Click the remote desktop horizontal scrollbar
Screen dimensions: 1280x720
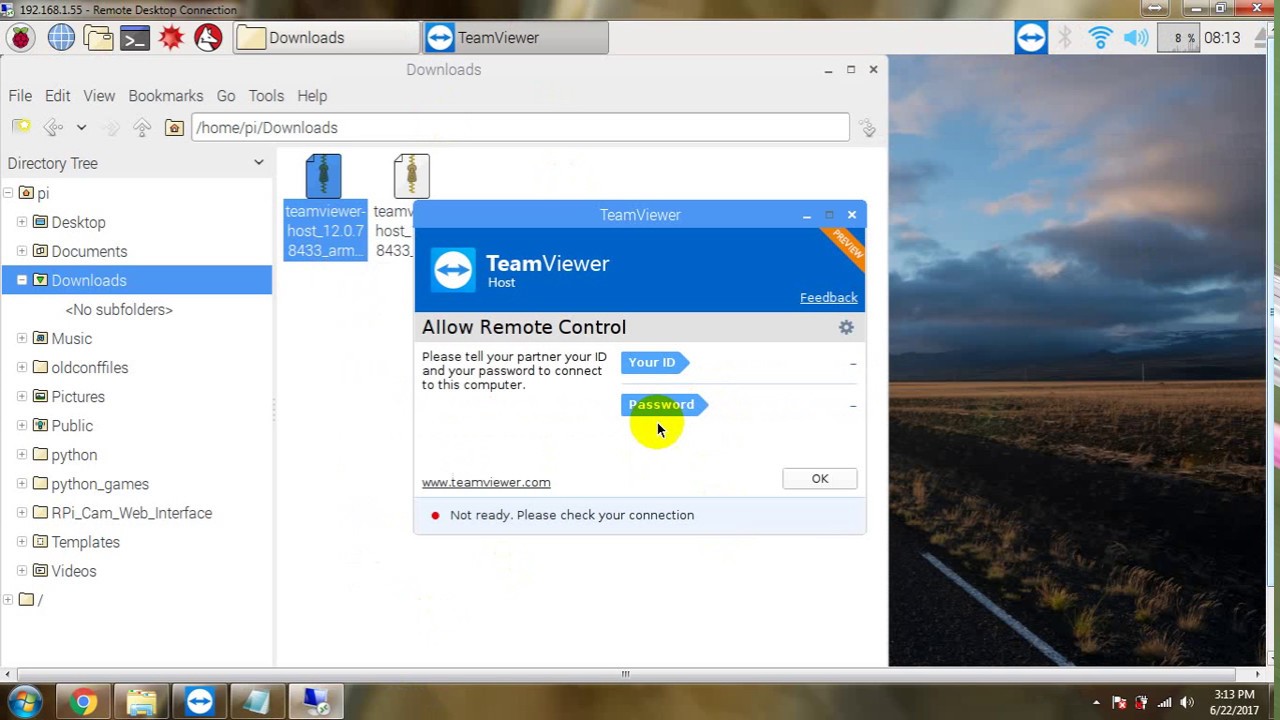[627, 674]
